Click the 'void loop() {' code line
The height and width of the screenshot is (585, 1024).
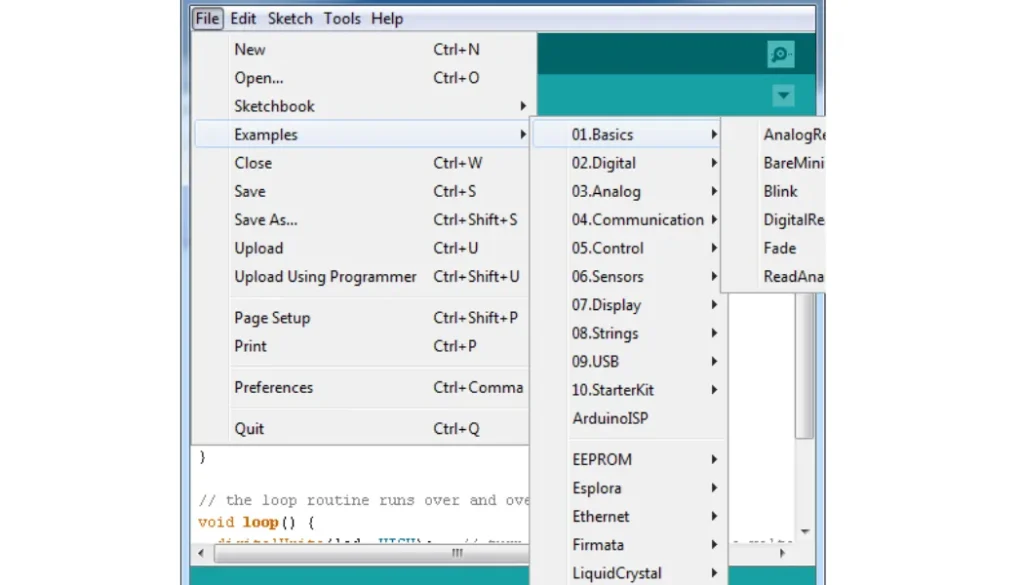pos(256,522)
